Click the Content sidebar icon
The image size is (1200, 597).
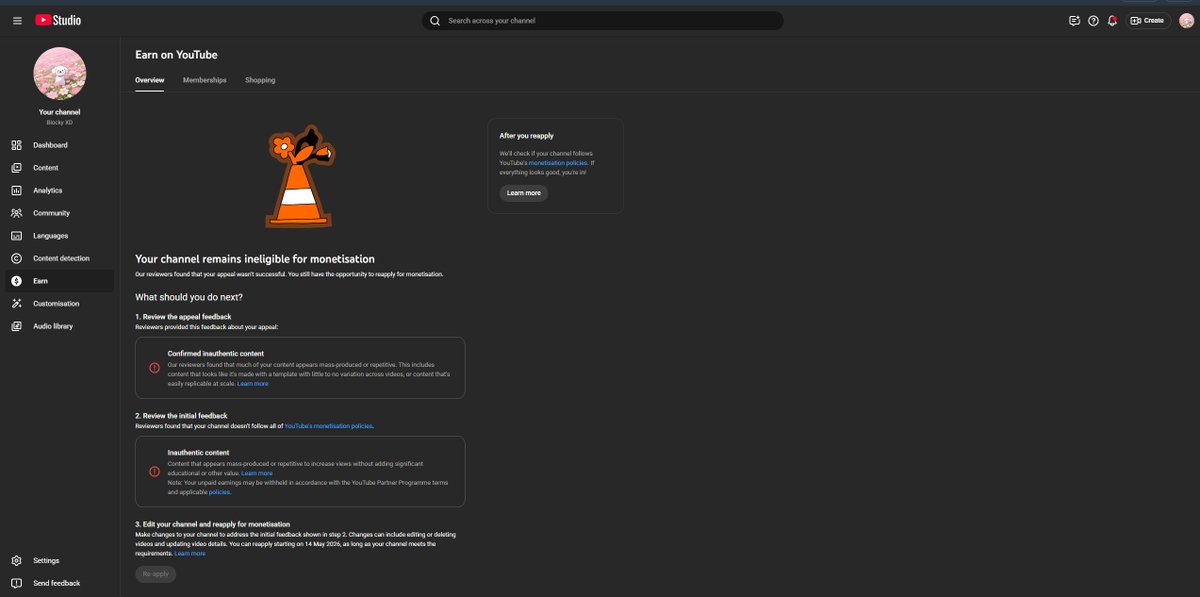17,168
